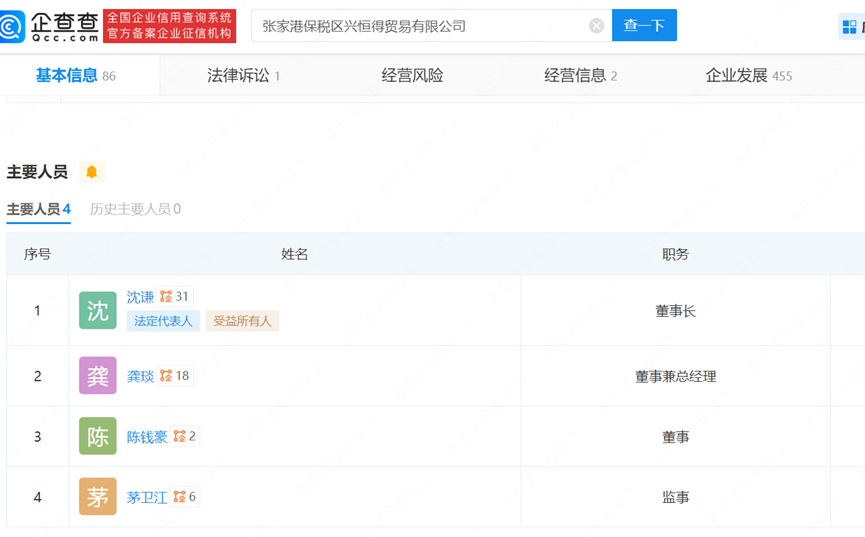Image resolution: width=865 pixels, height=537 pixels.
Task: Click the bell alert icon beside 主要人员
Action: [92, 172]
